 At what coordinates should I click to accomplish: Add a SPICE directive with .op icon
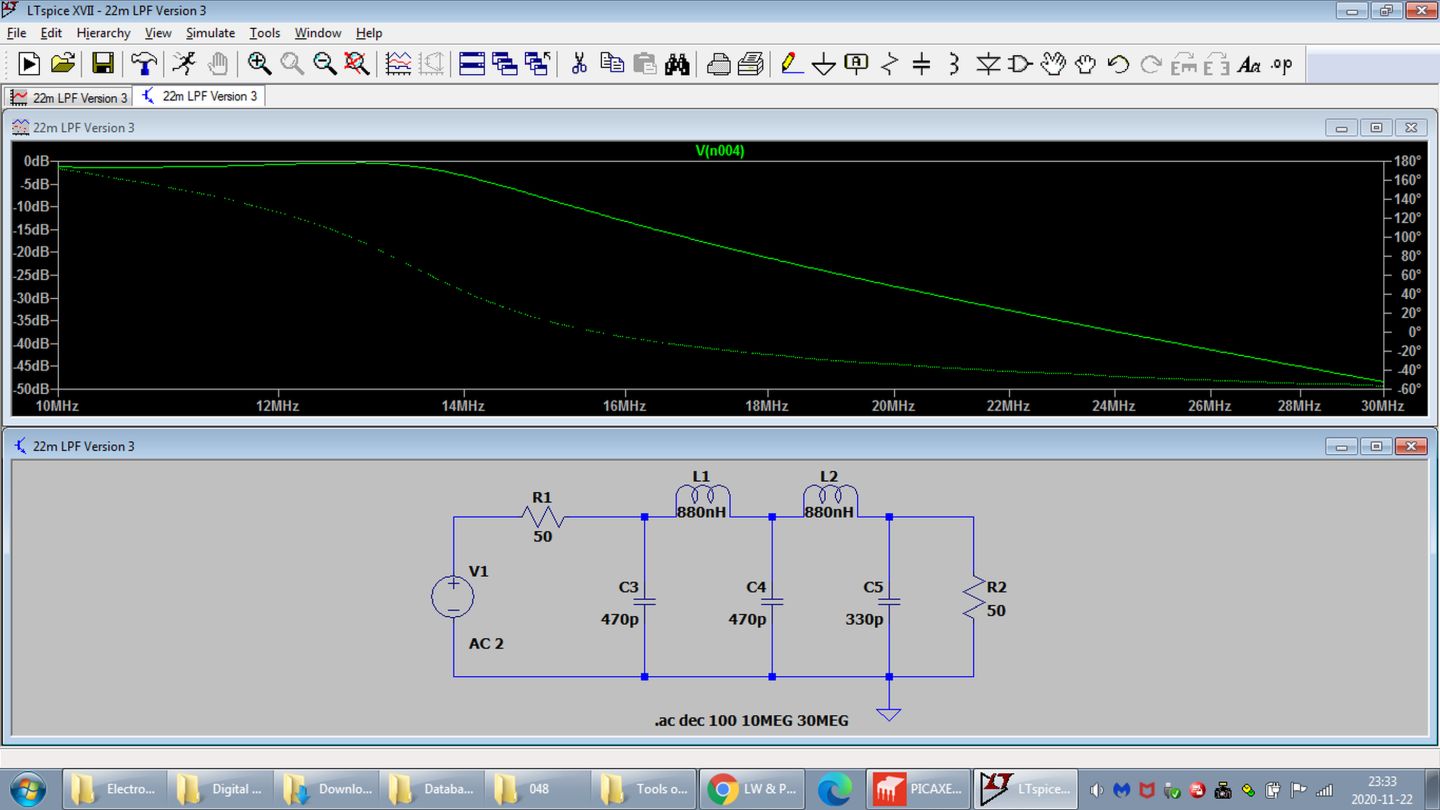(1281, 64)
